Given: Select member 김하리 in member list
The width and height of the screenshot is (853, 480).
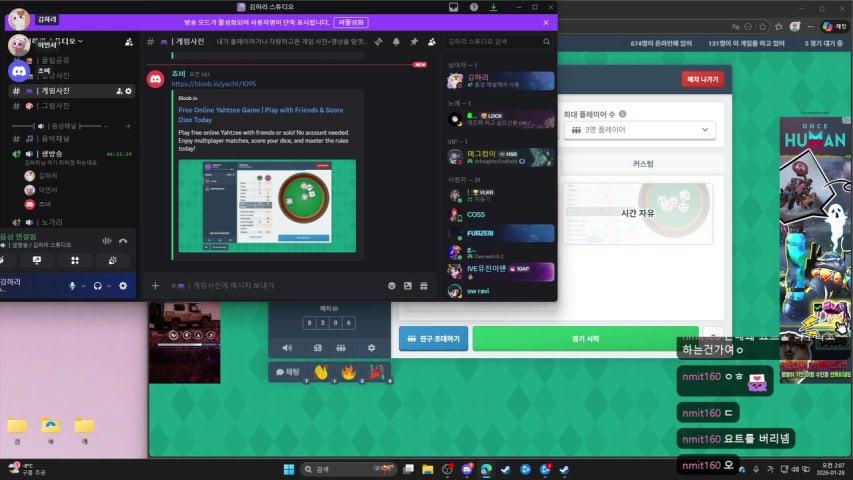Looking at the screenshot, I should click(500, 81).
